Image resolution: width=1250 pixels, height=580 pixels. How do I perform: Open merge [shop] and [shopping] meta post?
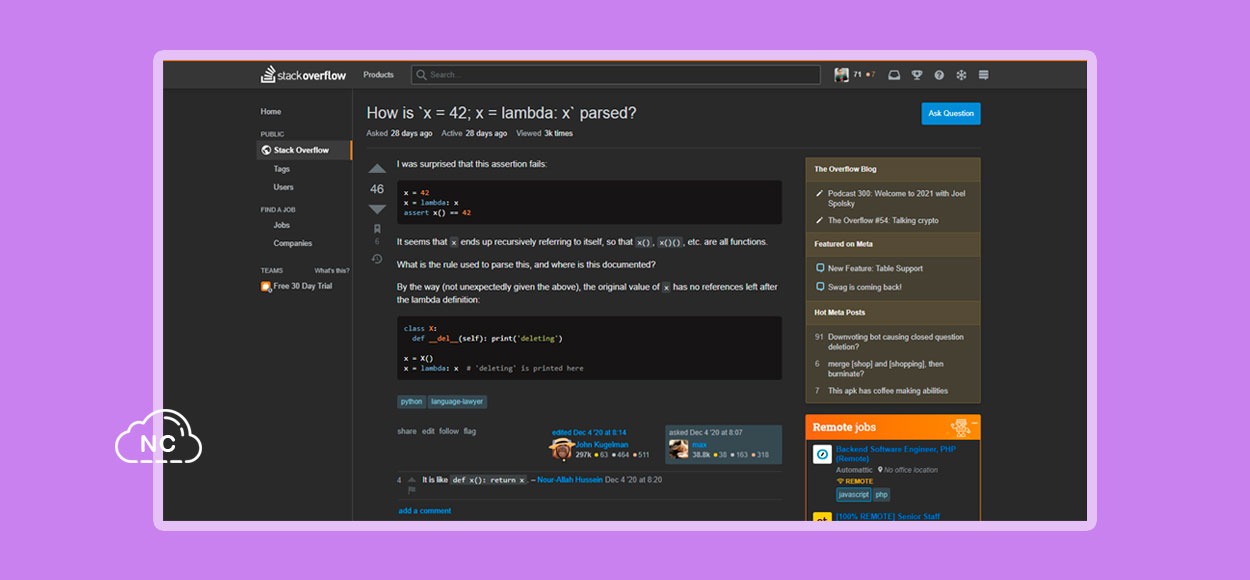click(x=886, y=369)
